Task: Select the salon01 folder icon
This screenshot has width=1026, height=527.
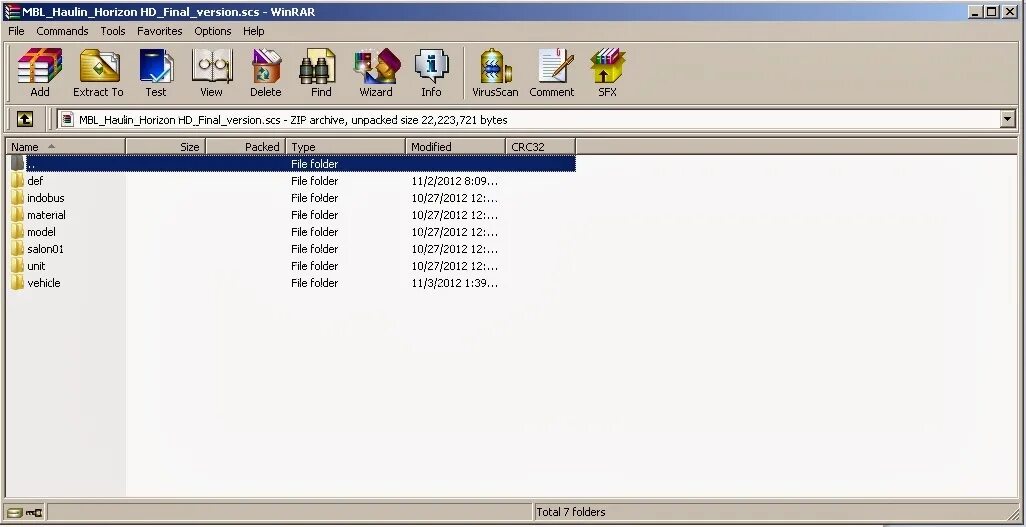Action: click(x=18, y=249)
